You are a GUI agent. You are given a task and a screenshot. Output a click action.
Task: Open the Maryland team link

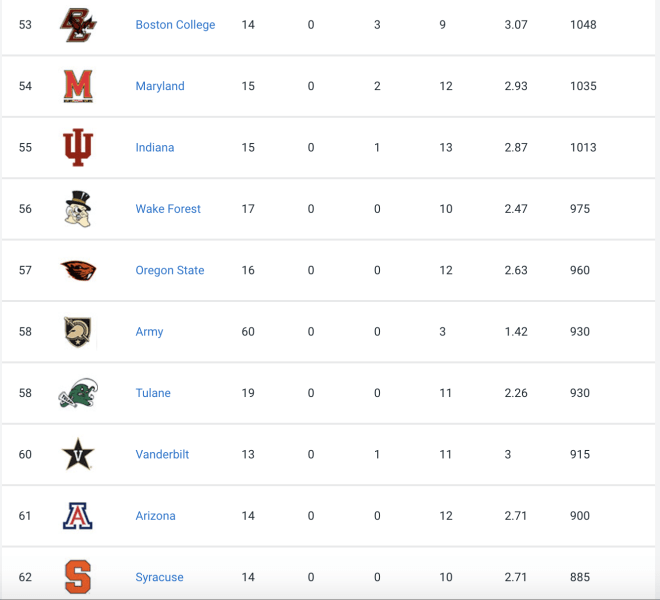(x=160, y=86)
